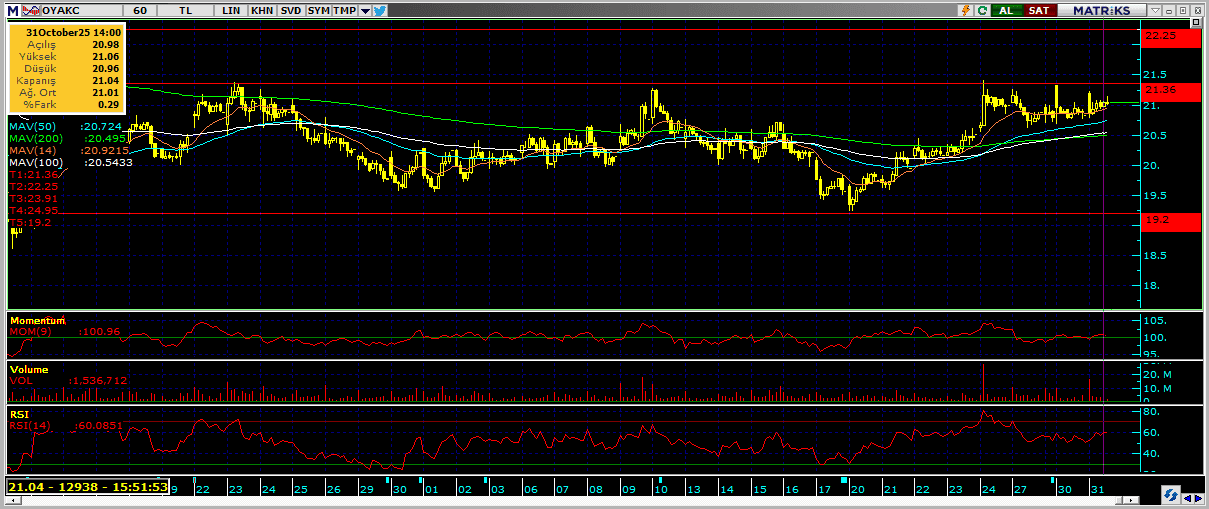Click the orange lightning bolt icon

point(965,10)
